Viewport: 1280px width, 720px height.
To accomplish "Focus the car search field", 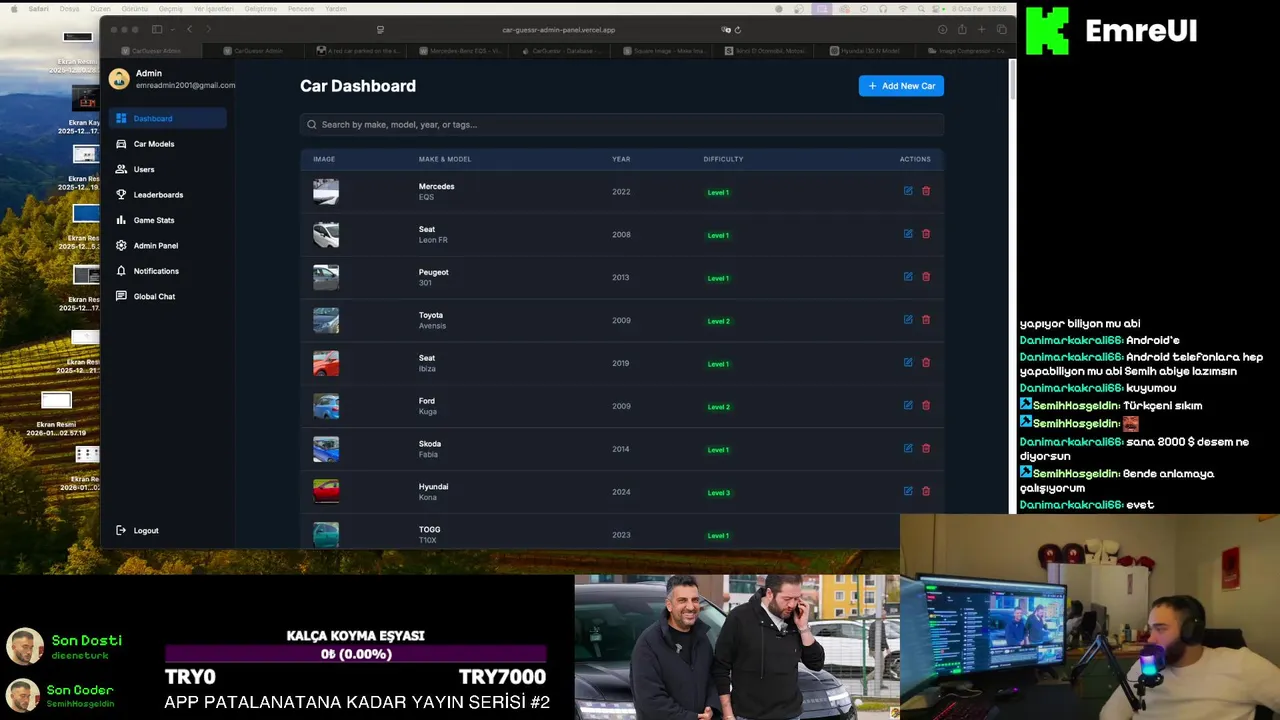I will click(622, 125).
